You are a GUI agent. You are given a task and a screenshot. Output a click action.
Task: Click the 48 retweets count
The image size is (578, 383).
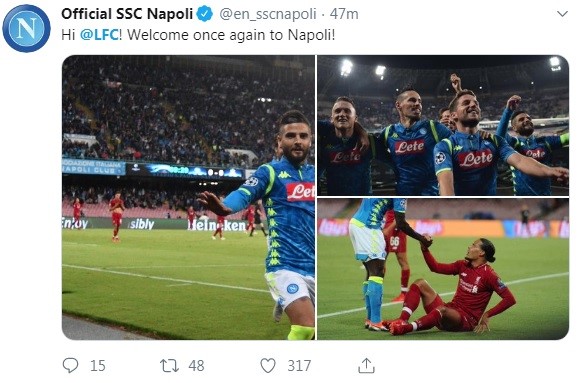click(196, 366)
